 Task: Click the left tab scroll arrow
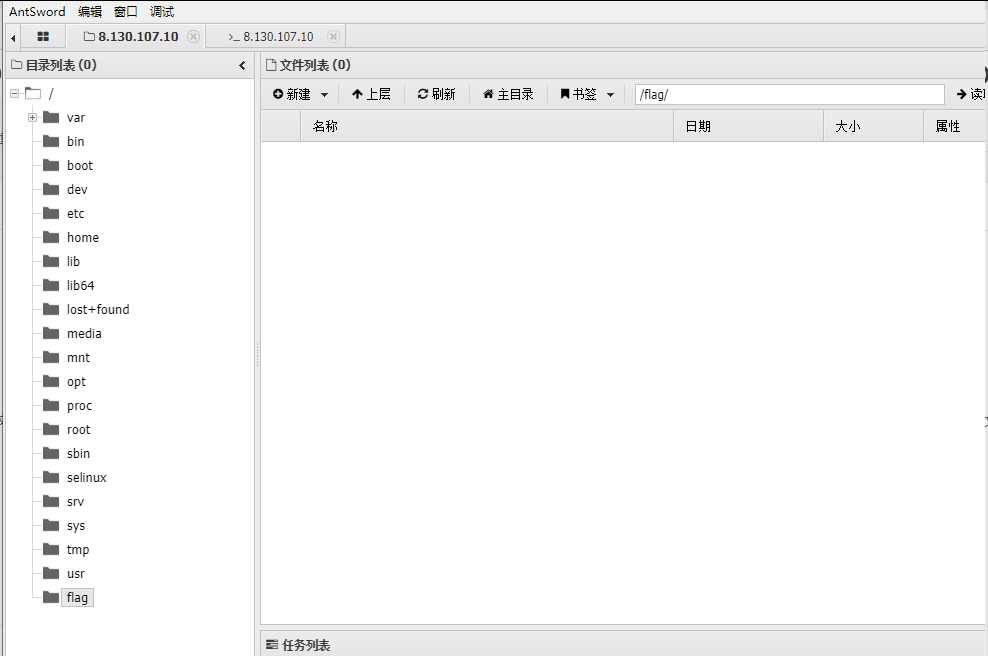[x=13, y=38]
